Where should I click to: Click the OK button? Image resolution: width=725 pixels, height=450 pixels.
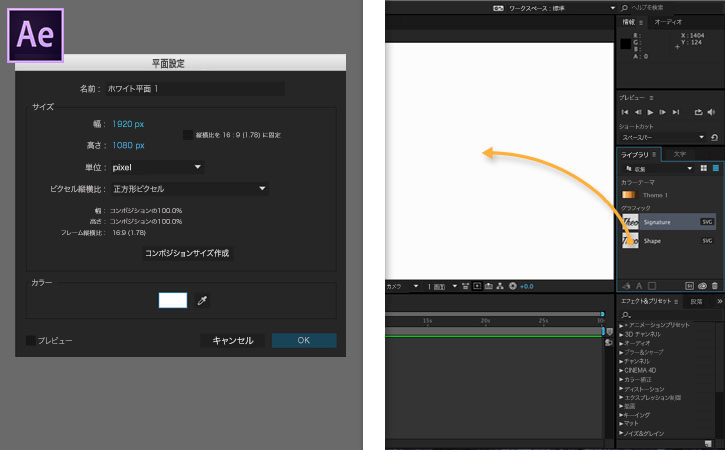click(304, 340)
